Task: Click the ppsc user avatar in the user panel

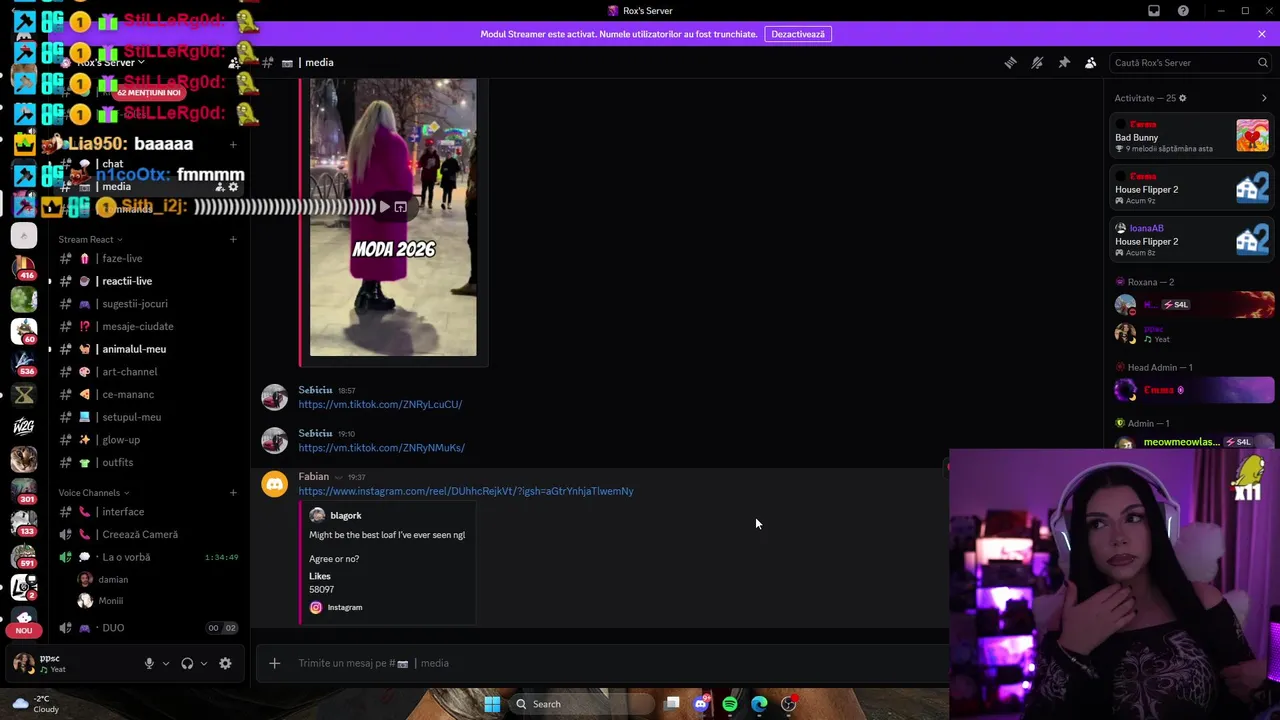Action: pos(23,663)
